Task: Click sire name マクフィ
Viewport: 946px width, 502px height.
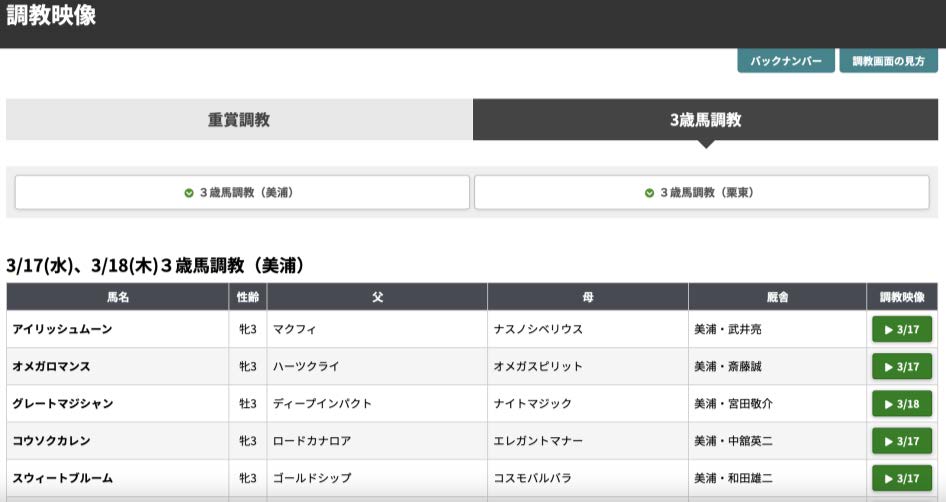Action: pyautogui.click(x=294, y=329)
